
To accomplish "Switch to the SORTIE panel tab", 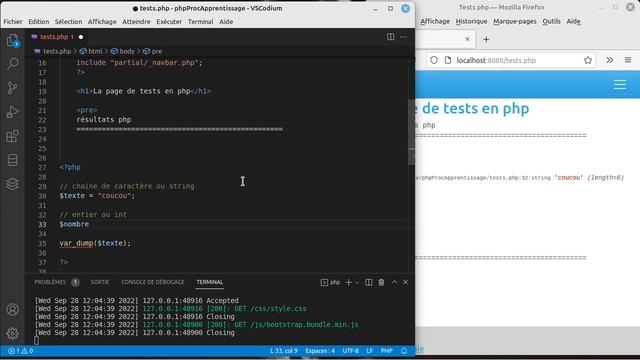I will pos(100,282).
